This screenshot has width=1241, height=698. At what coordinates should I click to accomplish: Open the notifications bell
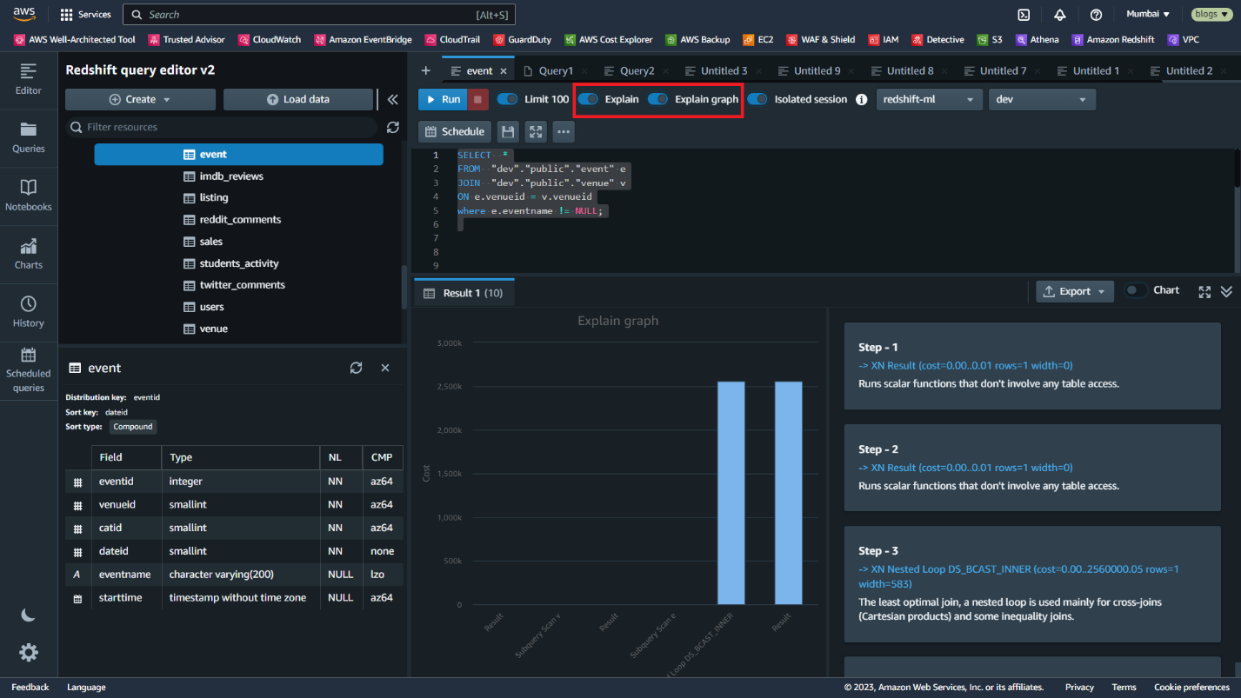click(1060, 14)
